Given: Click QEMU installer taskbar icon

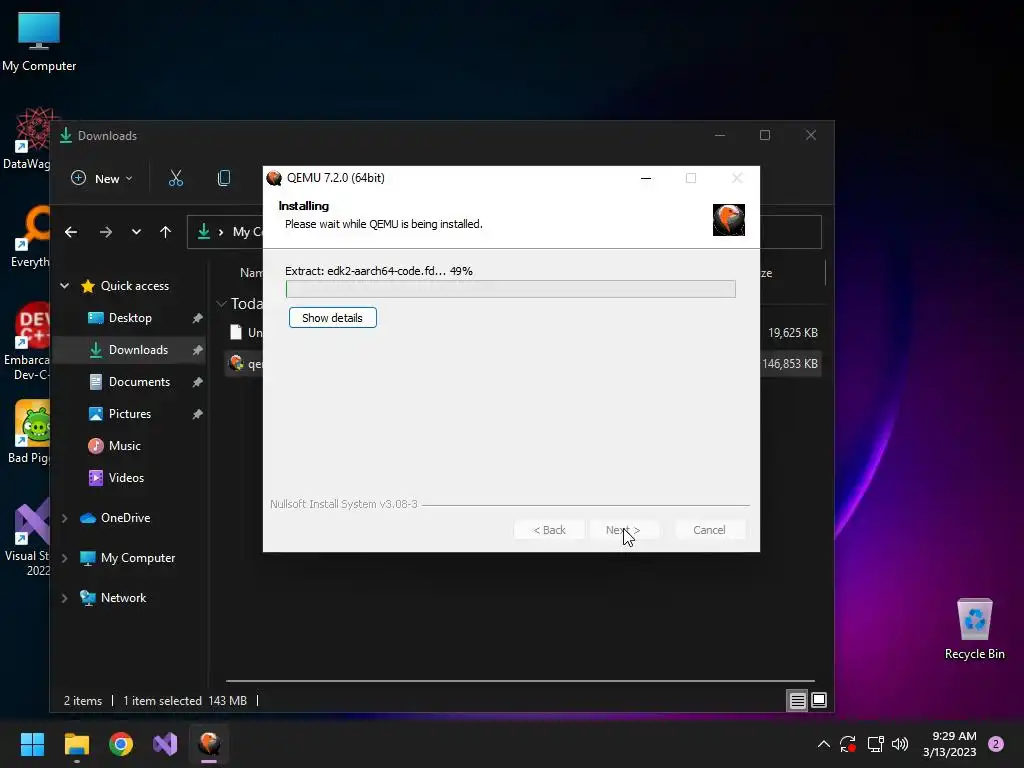Looking at the screenshot, I should point(209,744).
